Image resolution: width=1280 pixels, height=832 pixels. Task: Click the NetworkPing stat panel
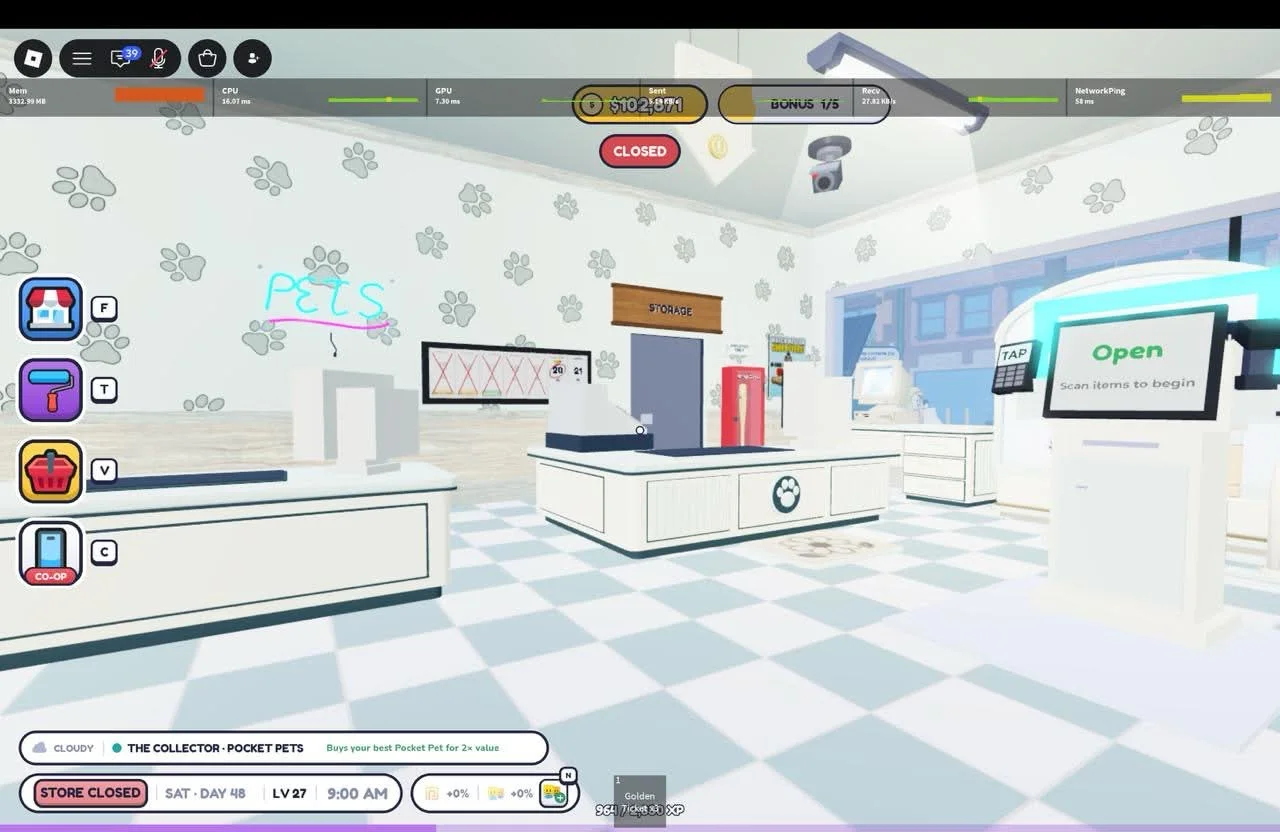[1174, 96]
